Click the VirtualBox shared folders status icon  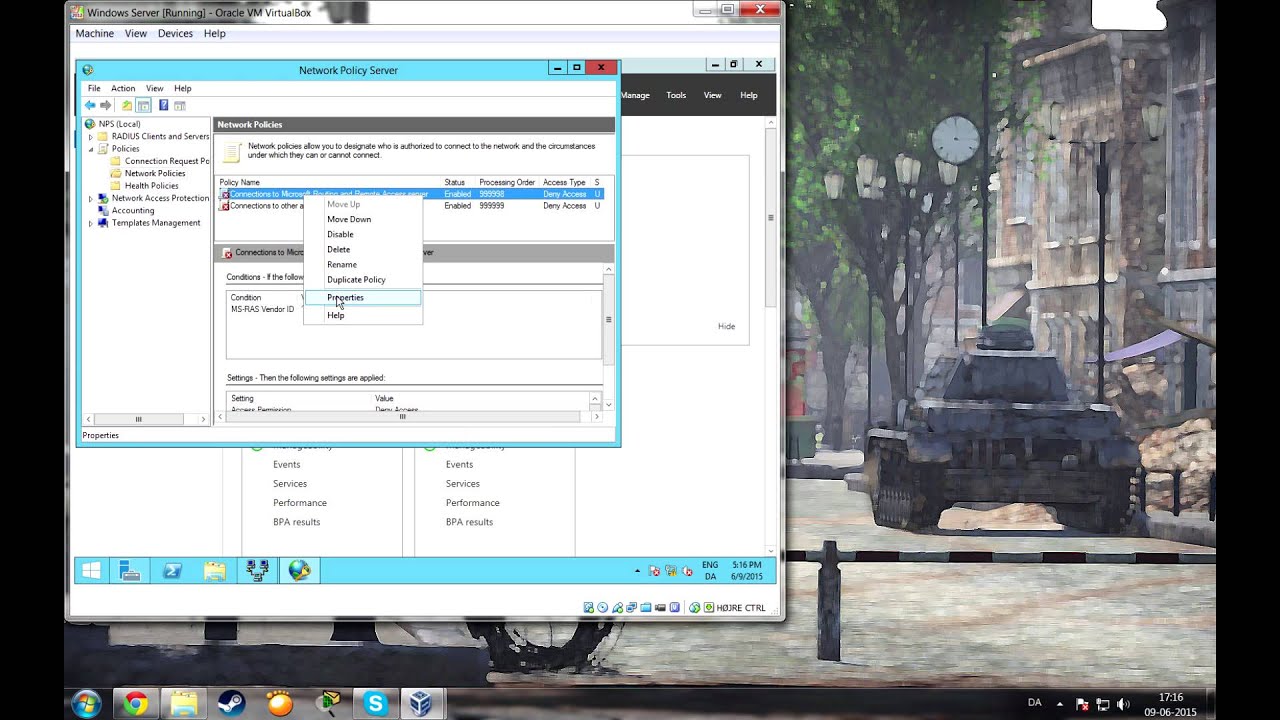tap(646, 607)
